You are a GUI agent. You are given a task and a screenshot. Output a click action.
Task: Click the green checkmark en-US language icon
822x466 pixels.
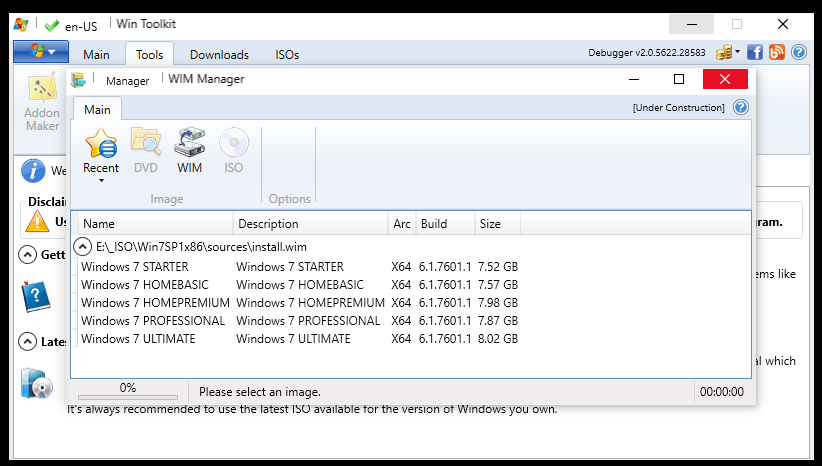pos(52,26)
